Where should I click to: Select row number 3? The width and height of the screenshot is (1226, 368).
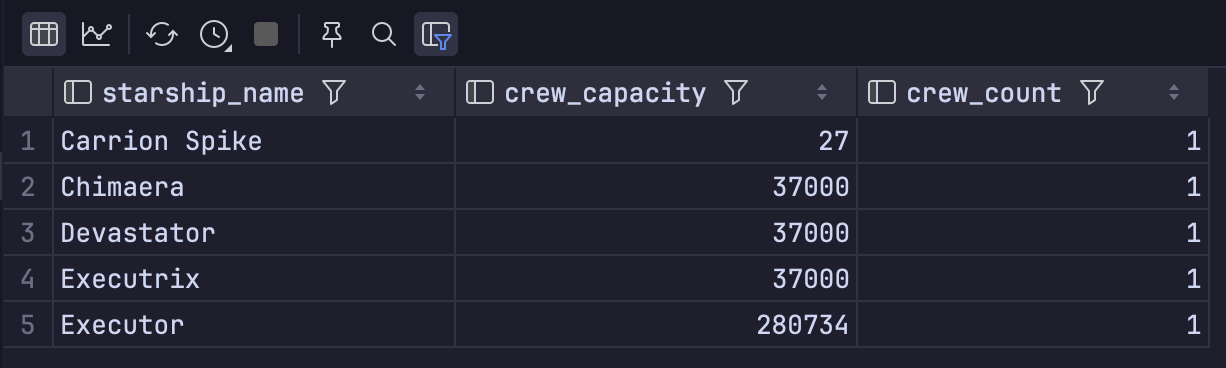pyautogui.click(x=28, y=233)
